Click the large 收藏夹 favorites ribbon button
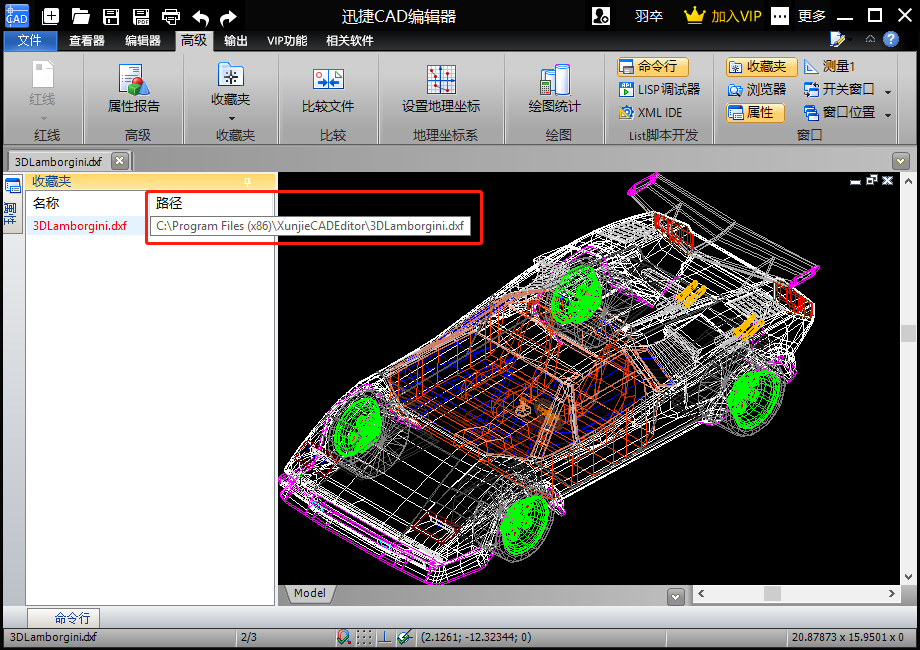Viewport: 920px width, 650px height. [231, 83]
